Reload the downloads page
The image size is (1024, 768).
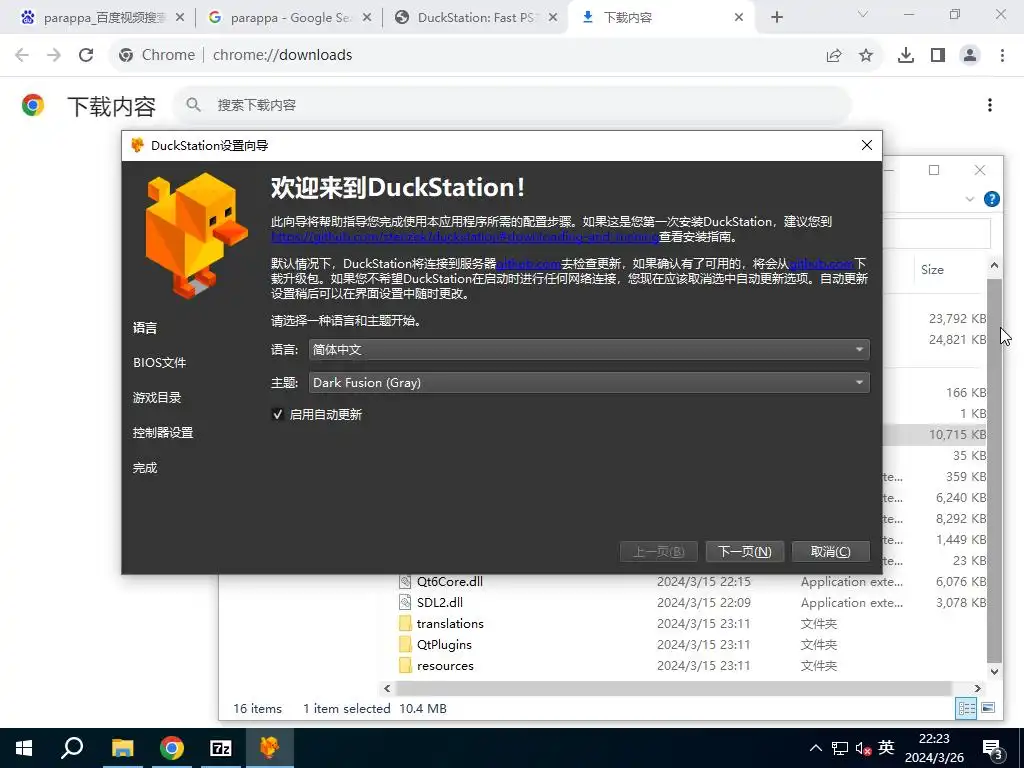coord(86,55)
